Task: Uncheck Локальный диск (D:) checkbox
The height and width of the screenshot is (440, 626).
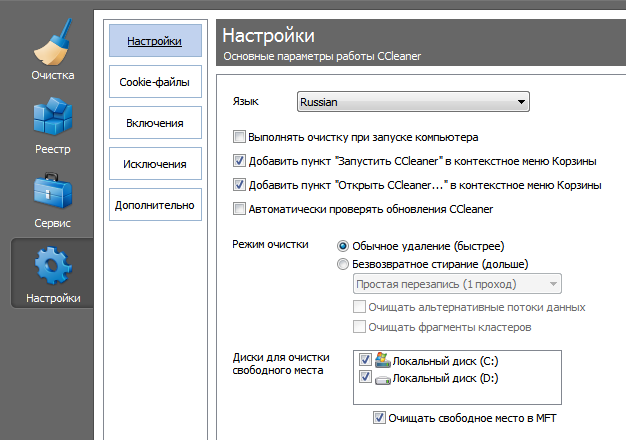Action: pos(365,377)
